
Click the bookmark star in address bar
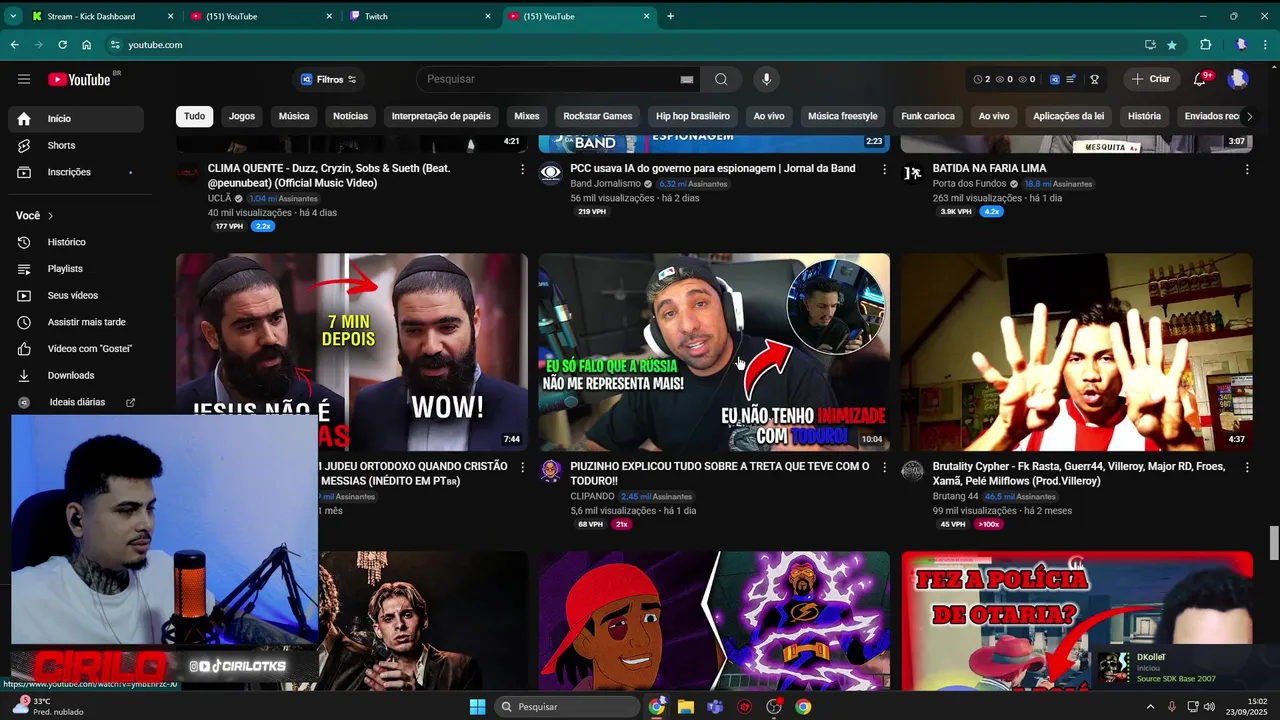pyautogui.click(x=1172, y=45)
